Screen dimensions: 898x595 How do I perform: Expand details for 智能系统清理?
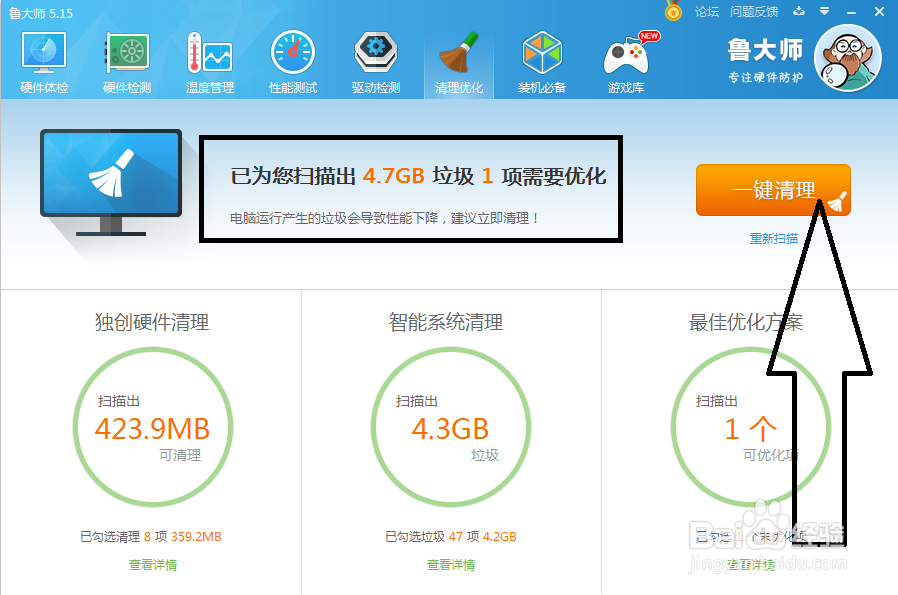coord(451,564)
